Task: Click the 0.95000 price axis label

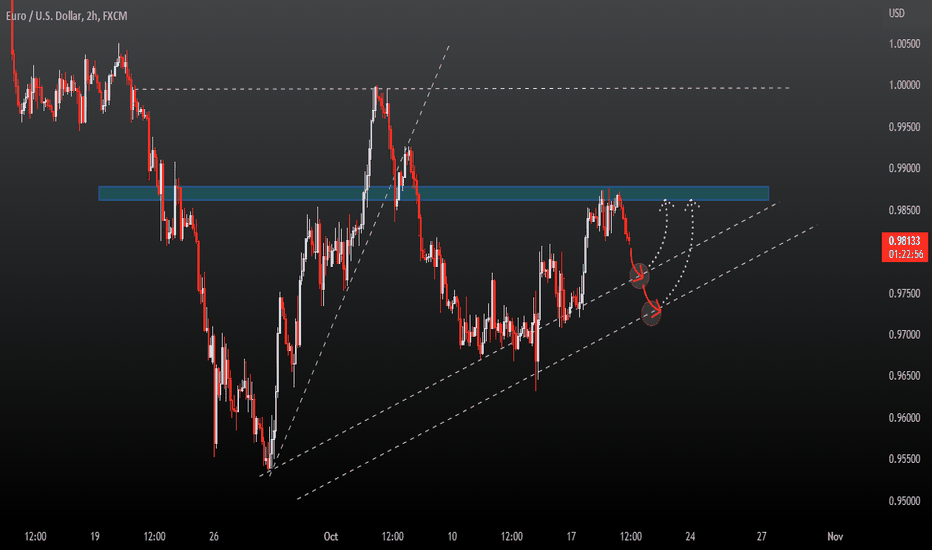Action: click(x=904, y=501)
